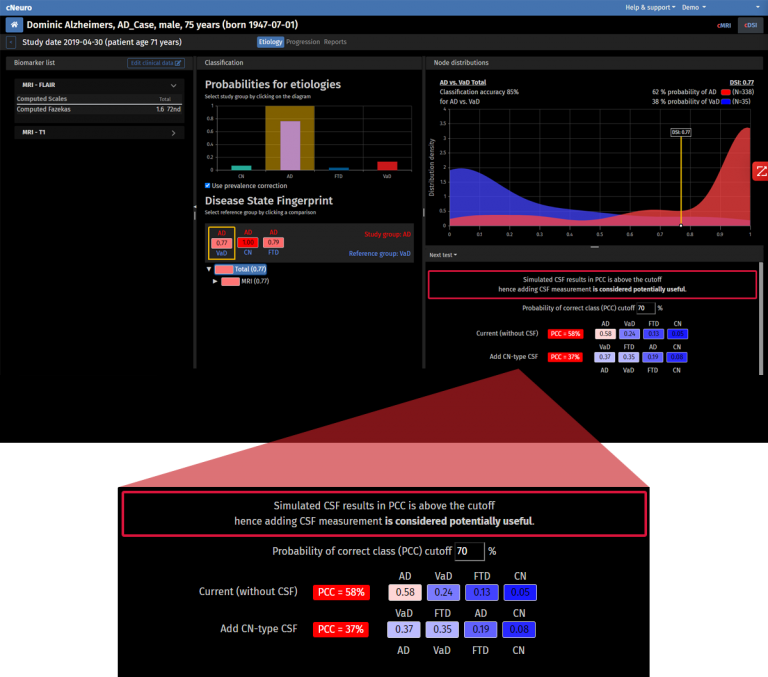Collapse the Total (0.77) tree node
The image size is (768, 677).
tap(209, 269)
